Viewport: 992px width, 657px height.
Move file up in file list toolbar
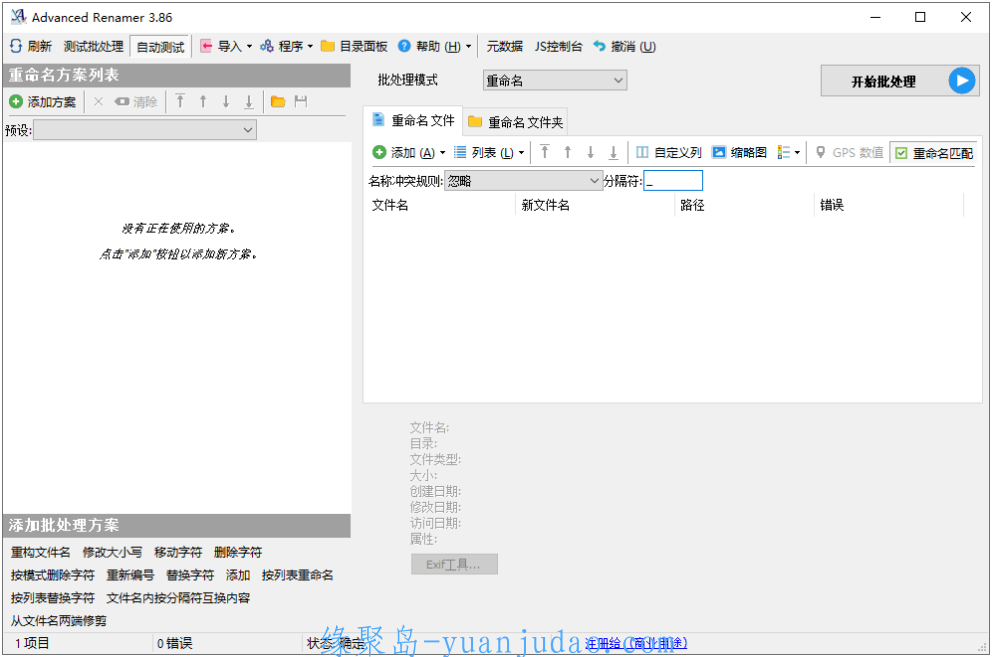pos(567,152)
